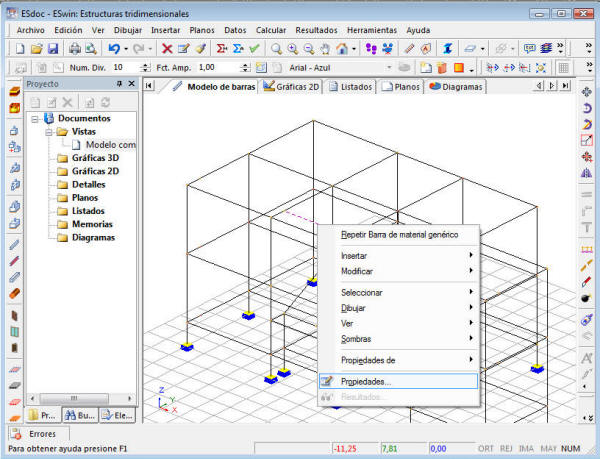Viewport: 600px width, 459px height.
Task: Close the Proyecto panel
Action: [131, 83]
